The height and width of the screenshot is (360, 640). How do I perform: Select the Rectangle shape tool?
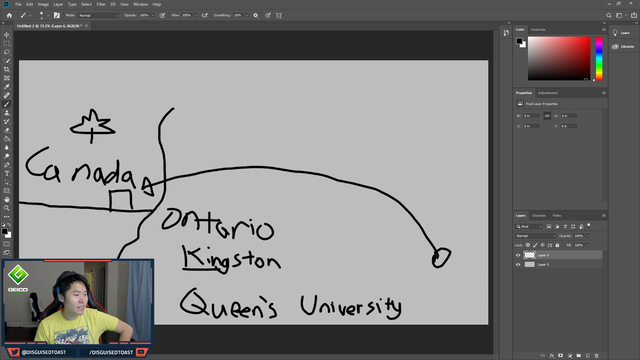tap(7, 191)
